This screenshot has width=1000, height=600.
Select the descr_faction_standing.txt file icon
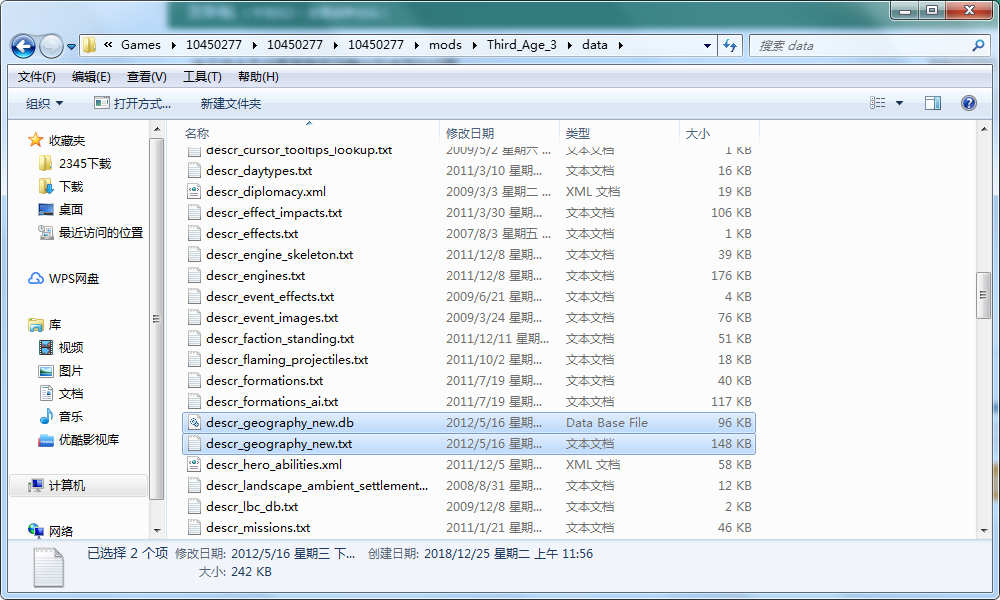click(195, 339)
